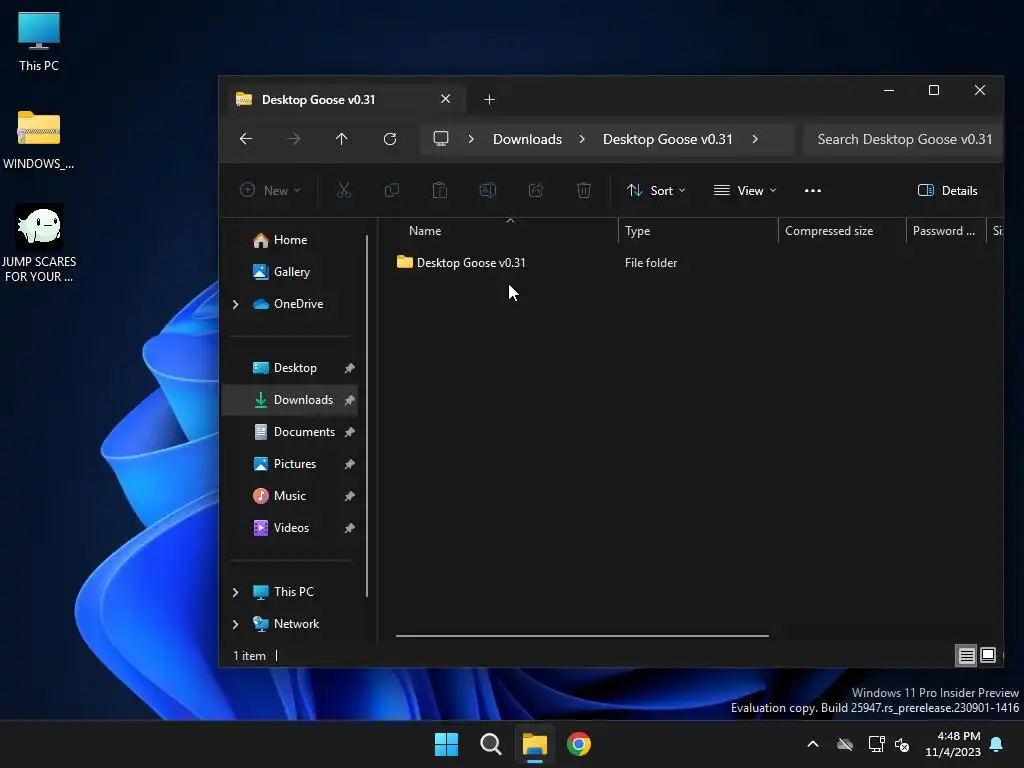Click the This PC desktop icon
This screenshot has width=1024, height=768.
tap(39, 41)
